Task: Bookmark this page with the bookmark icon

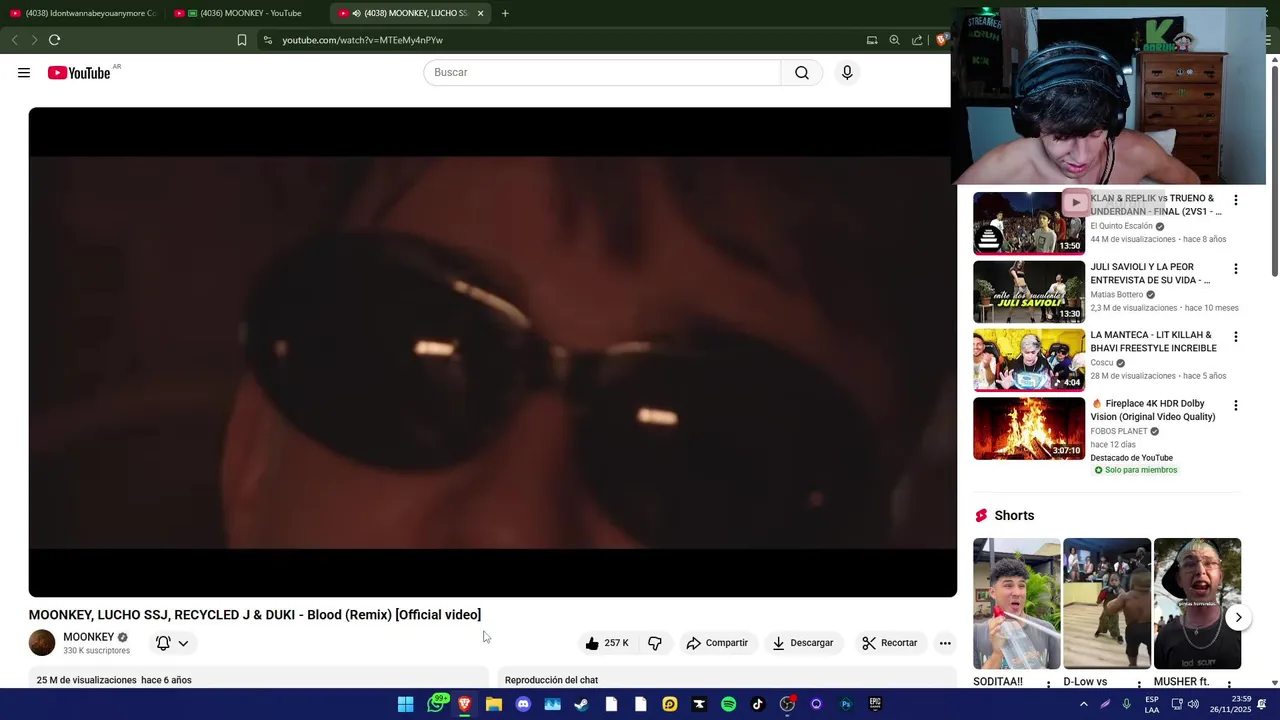Action: 242,40
